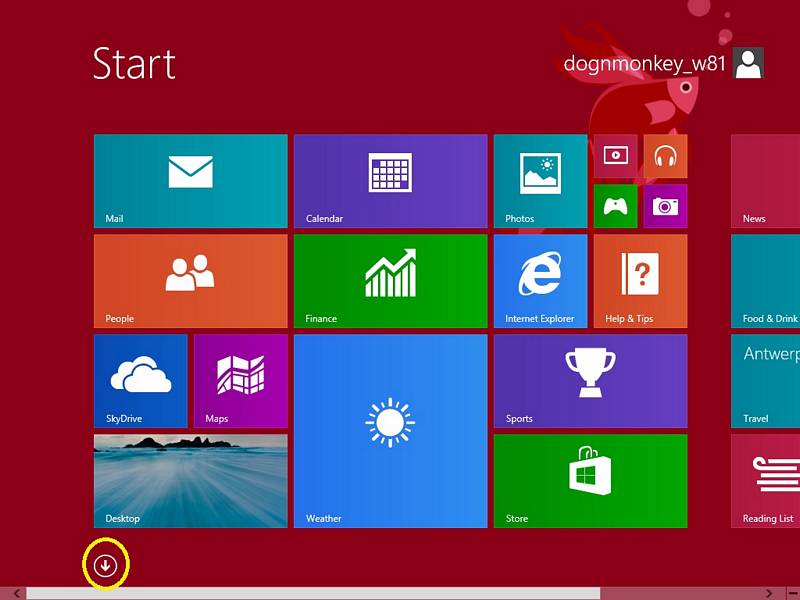Open the small Video tile
This screenshot has height=600, width=800.
(x=615, y=156)
